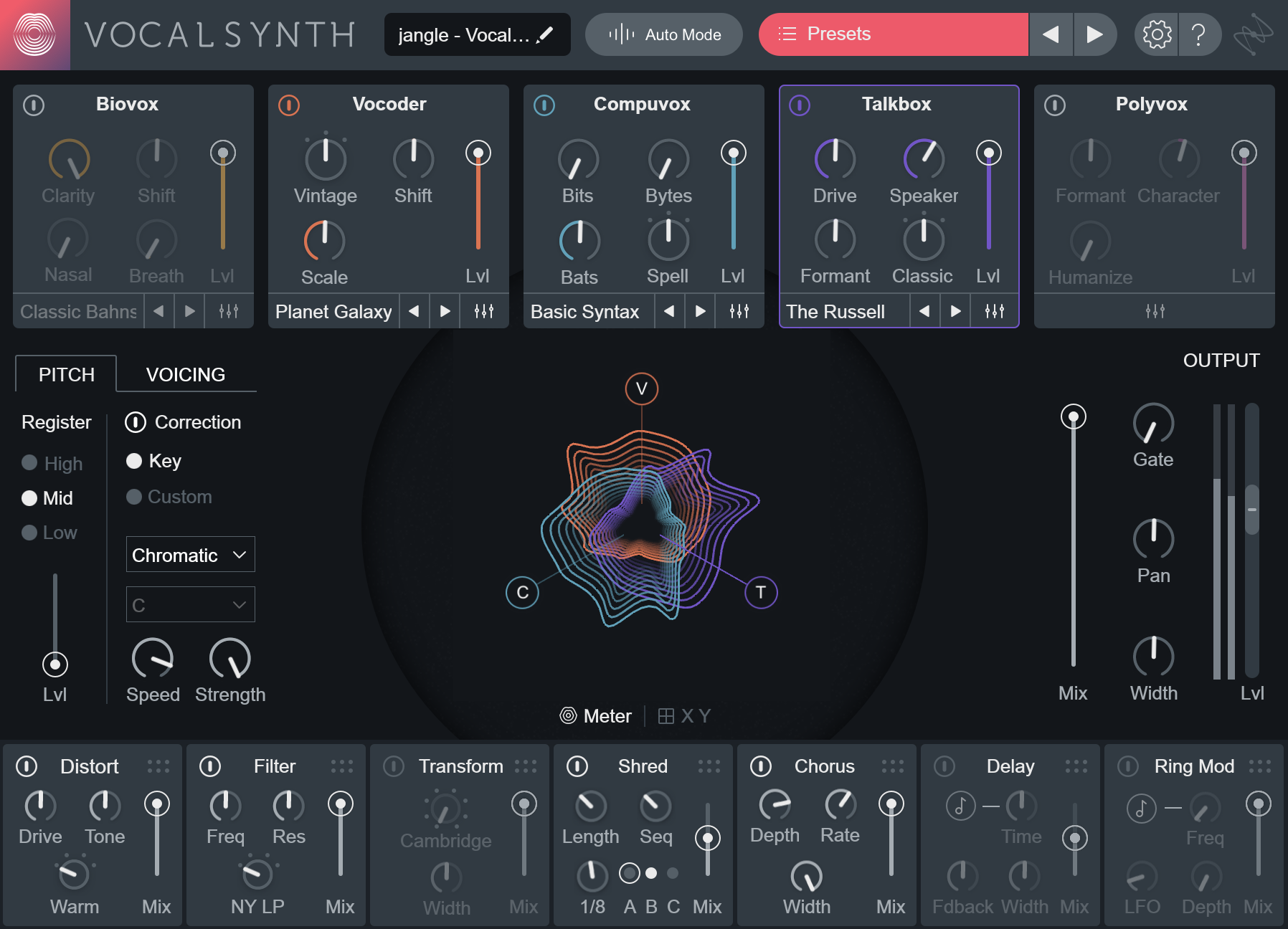Select Shred pattern A
This screenshot has width=1288, height=929.
[x=630, y=873]
